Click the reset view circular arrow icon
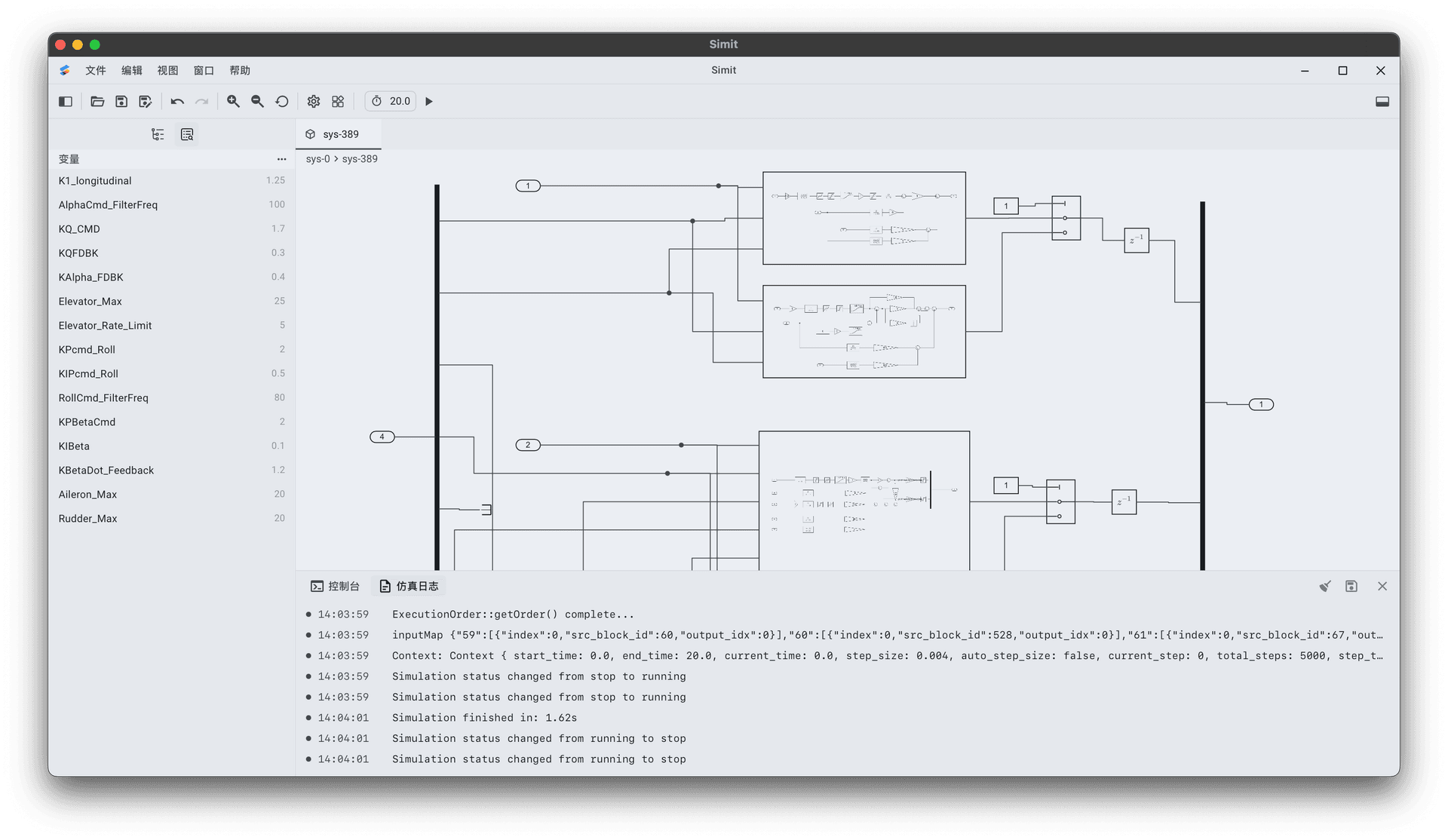1448x840 pixels. pyautogui.click(x=282, y=101)
